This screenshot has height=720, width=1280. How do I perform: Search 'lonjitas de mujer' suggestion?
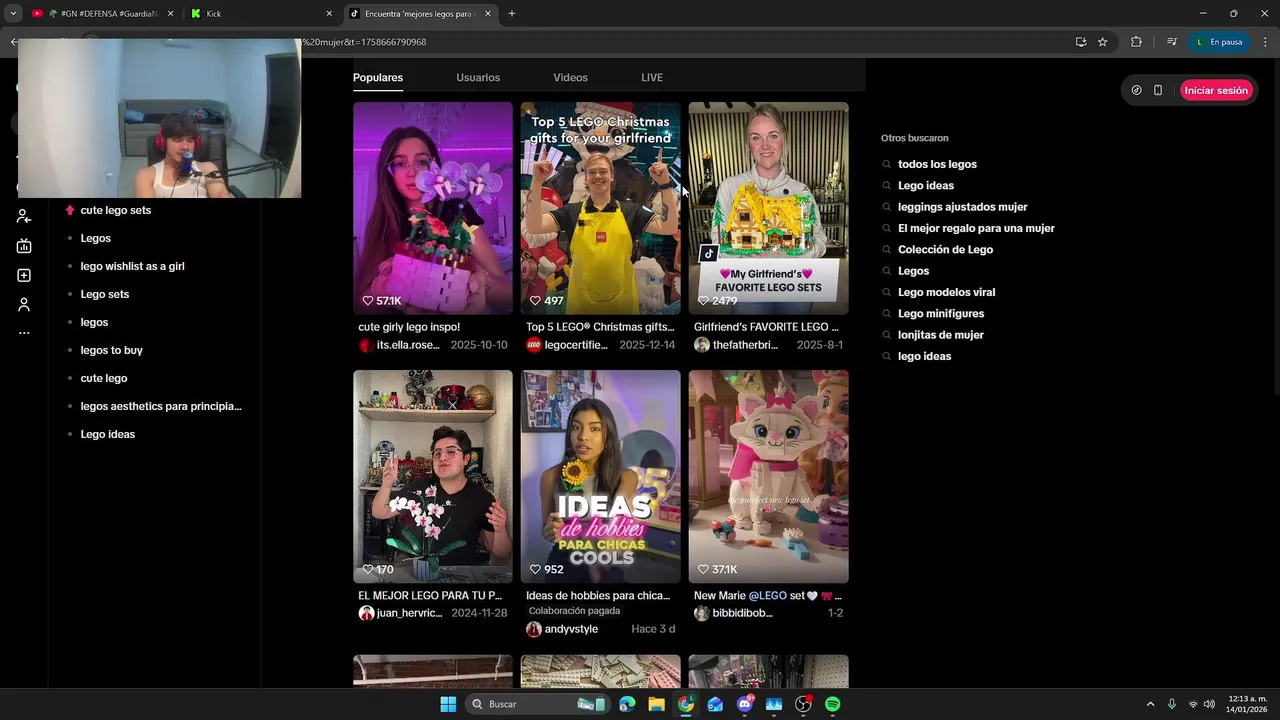pos(940,335)
